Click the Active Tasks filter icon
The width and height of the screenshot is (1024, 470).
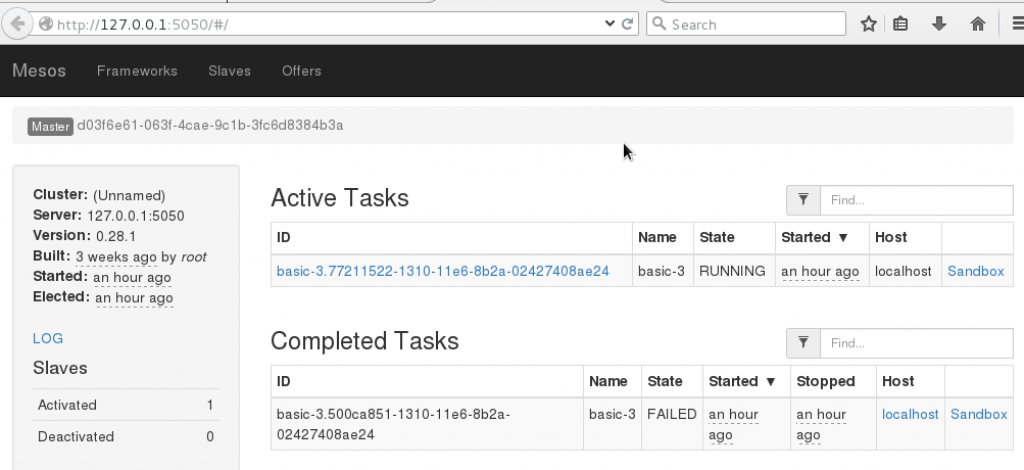[x=803, y=200]
